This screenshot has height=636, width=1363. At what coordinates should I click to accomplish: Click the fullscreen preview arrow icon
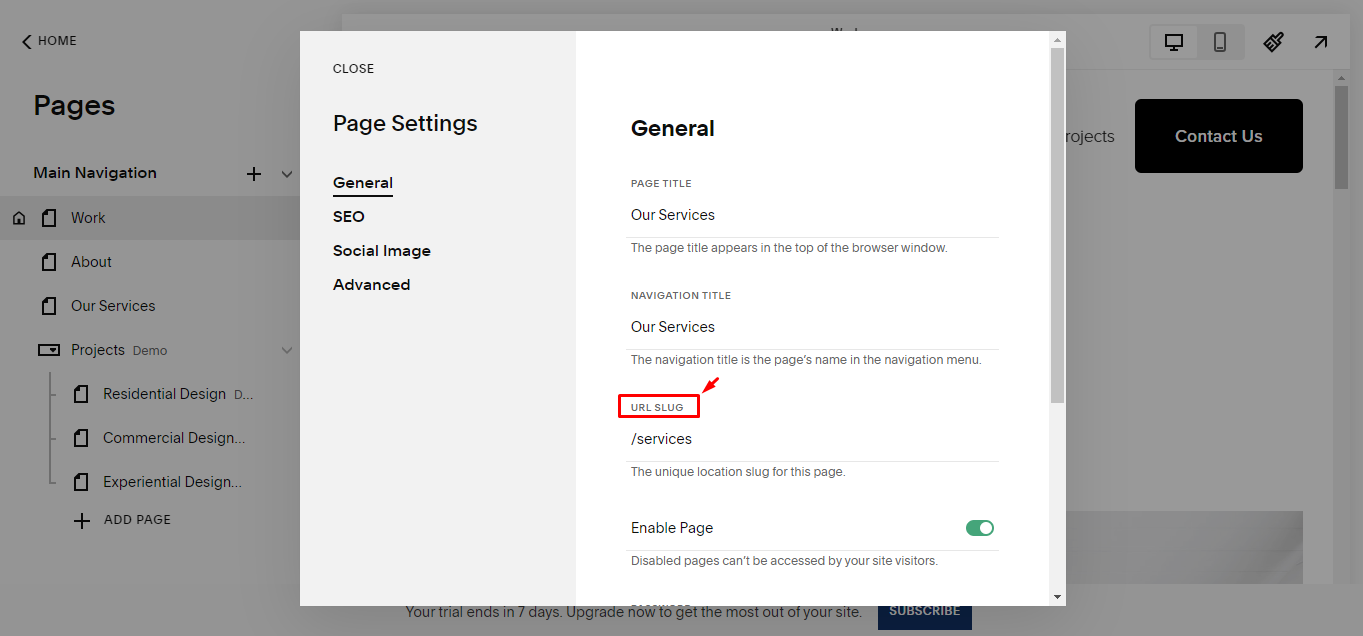pyautogui.click(x=1320, y=42)
